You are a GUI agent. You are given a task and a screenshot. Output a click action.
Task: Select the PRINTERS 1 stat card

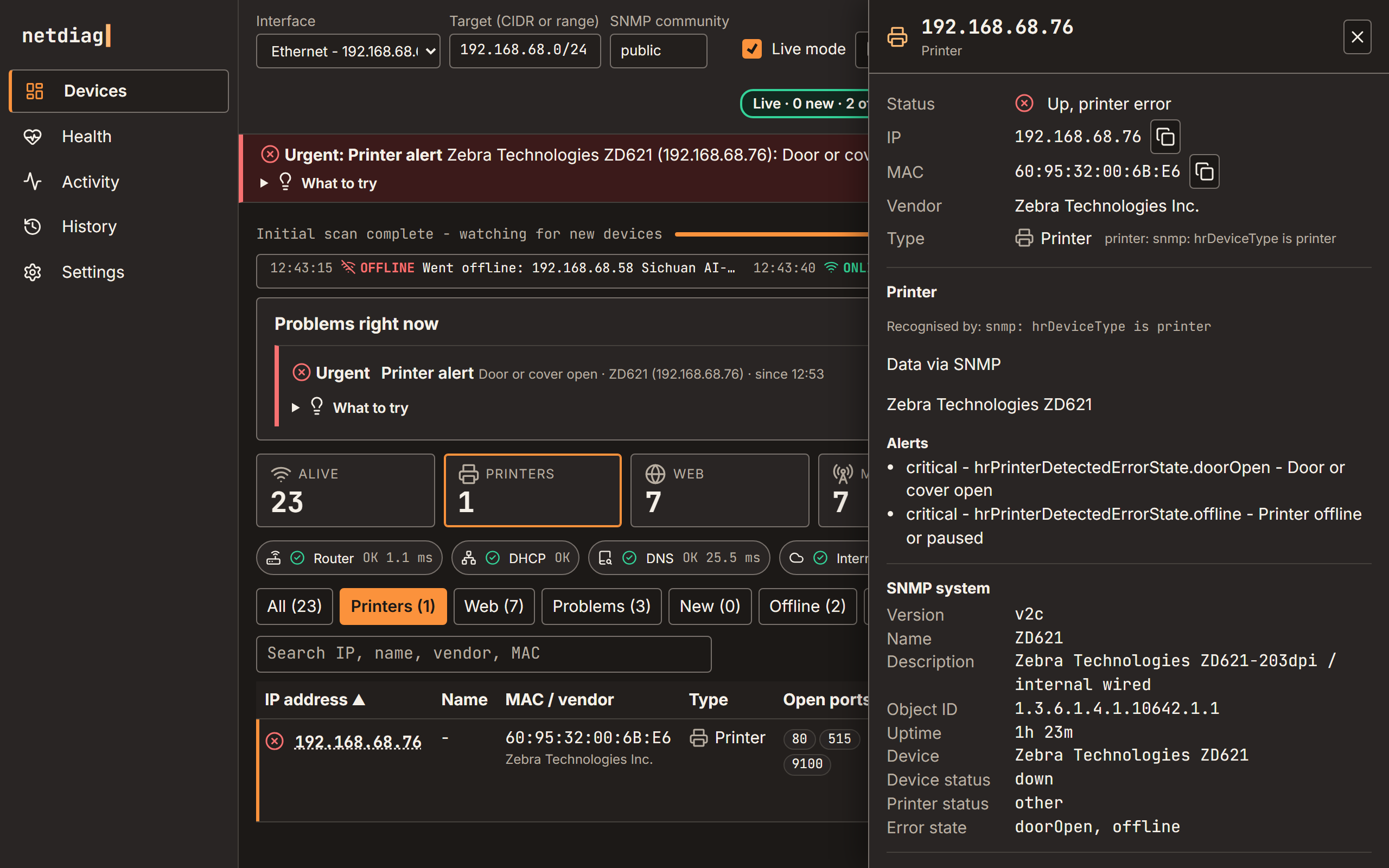[x=532, y=490]
